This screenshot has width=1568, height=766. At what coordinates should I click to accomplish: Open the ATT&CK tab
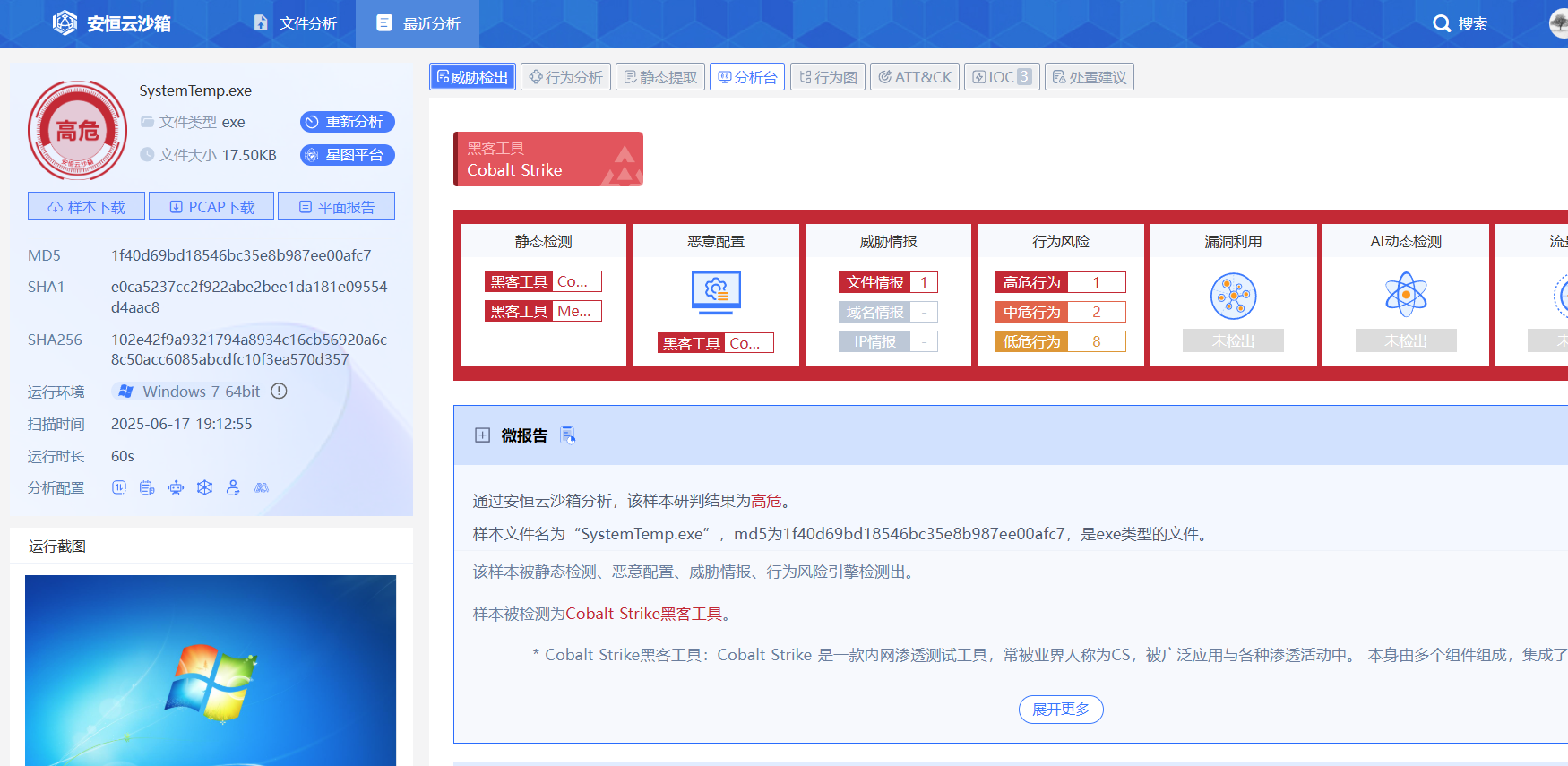[915, 77]
